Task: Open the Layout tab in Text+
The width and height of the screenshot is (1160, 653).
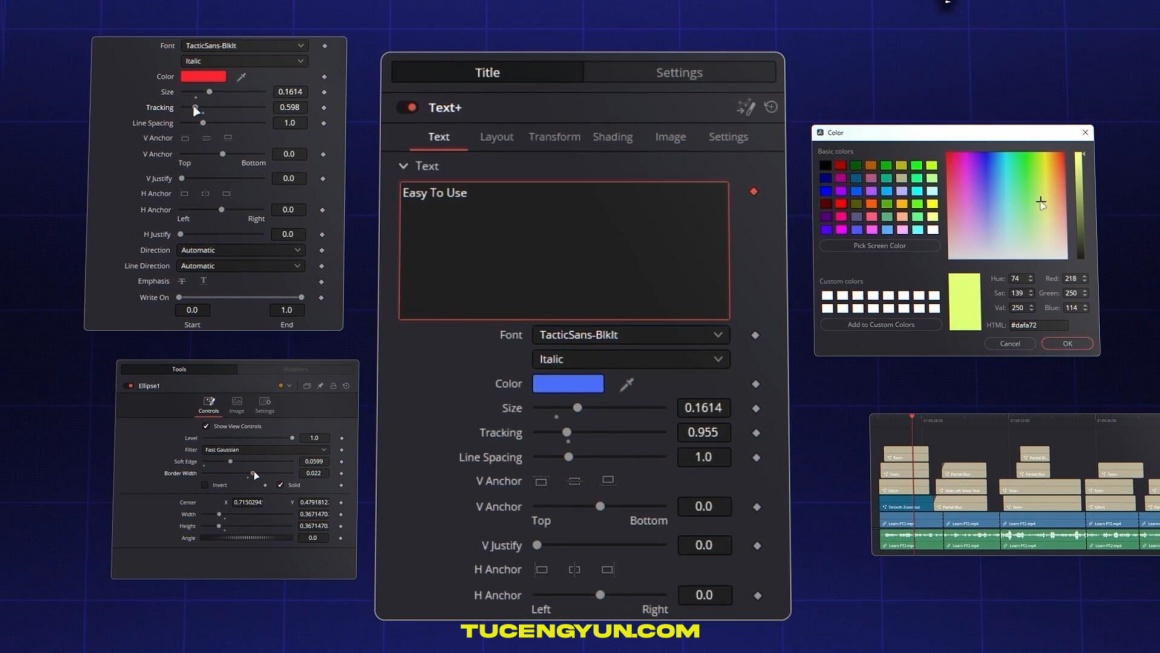Action: [496, 137]
